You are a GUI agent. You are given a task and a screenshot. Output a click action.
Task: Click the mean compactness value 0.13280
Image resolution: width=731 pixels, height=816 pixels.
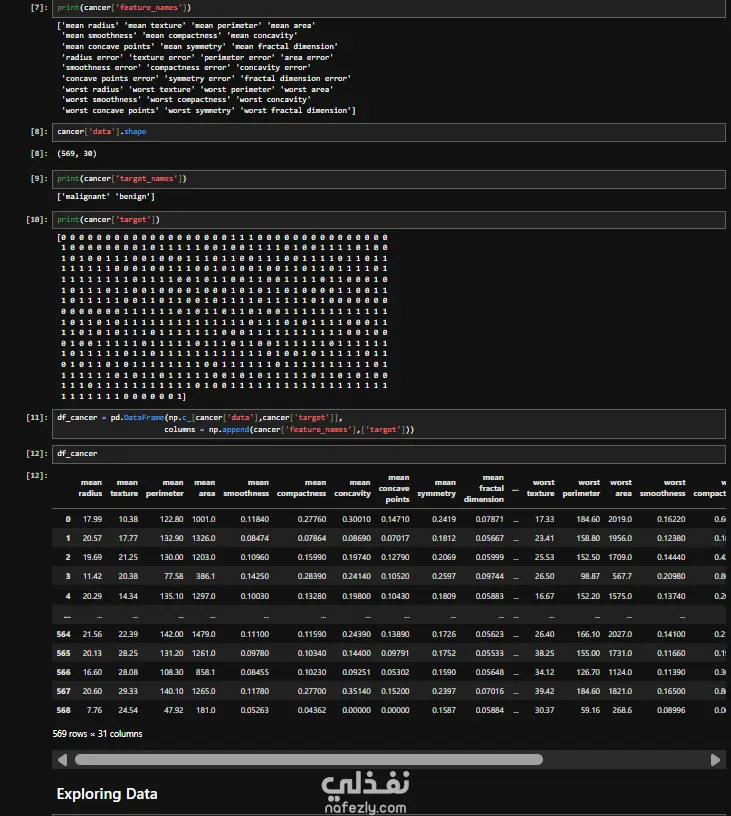(x=312, y=596)
